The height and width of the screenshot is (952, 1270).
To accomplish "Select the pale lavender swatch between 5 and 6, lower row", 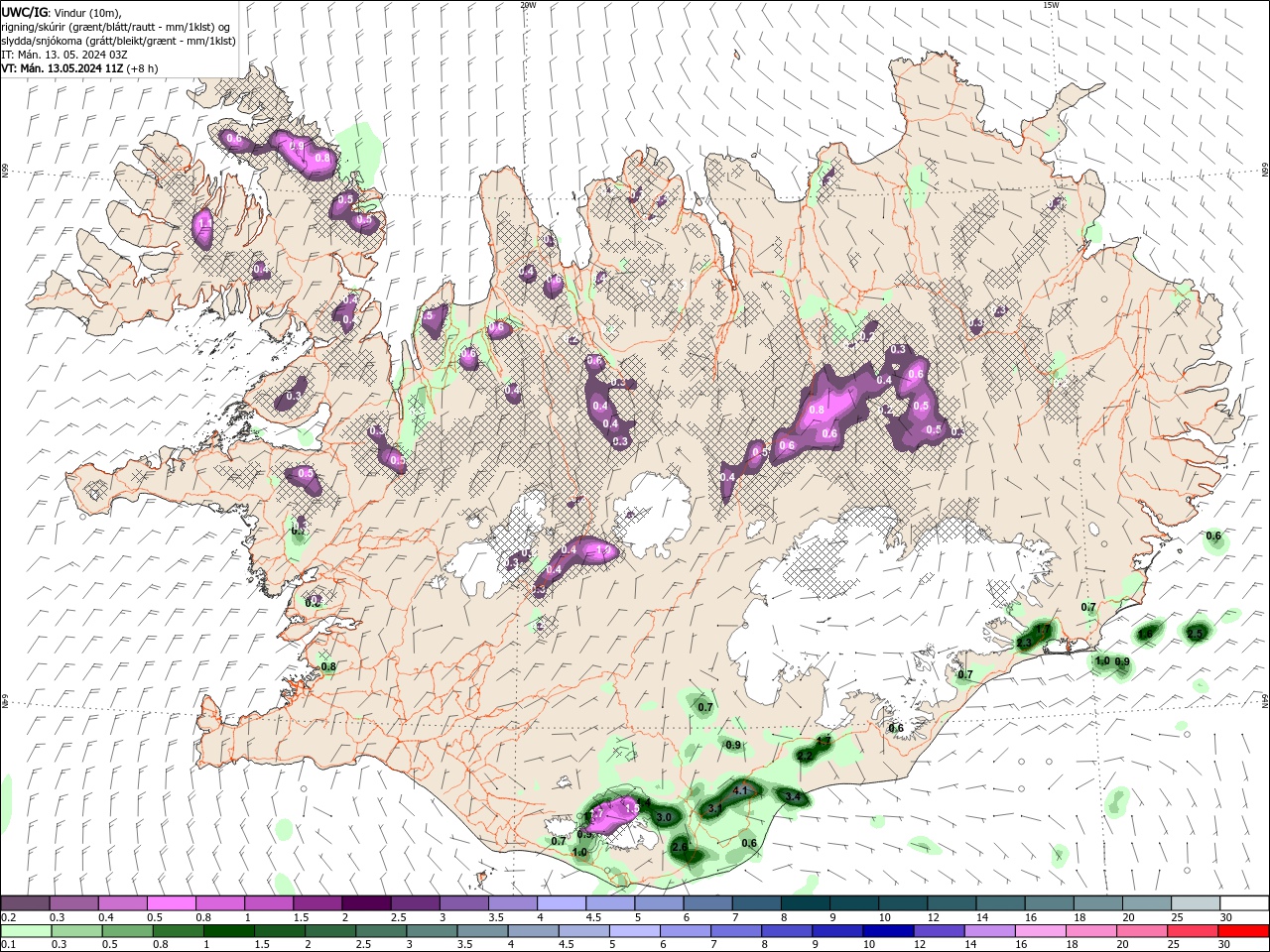I will (635, 931).
